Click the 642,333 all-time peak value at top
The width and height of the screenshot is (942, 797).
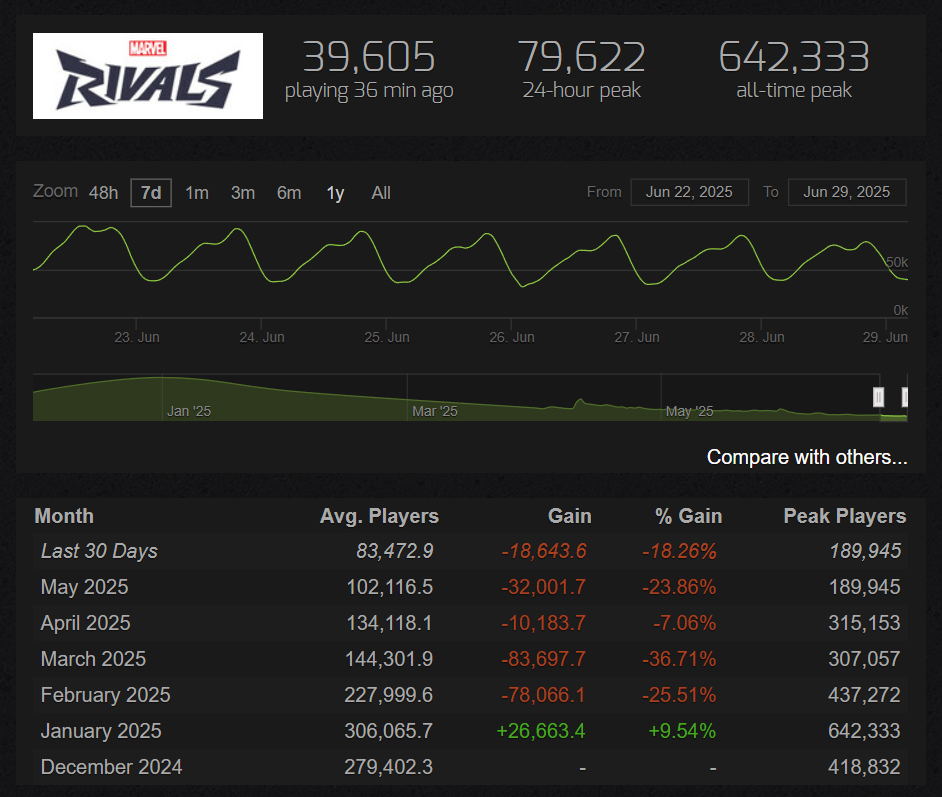coord(794,56)
